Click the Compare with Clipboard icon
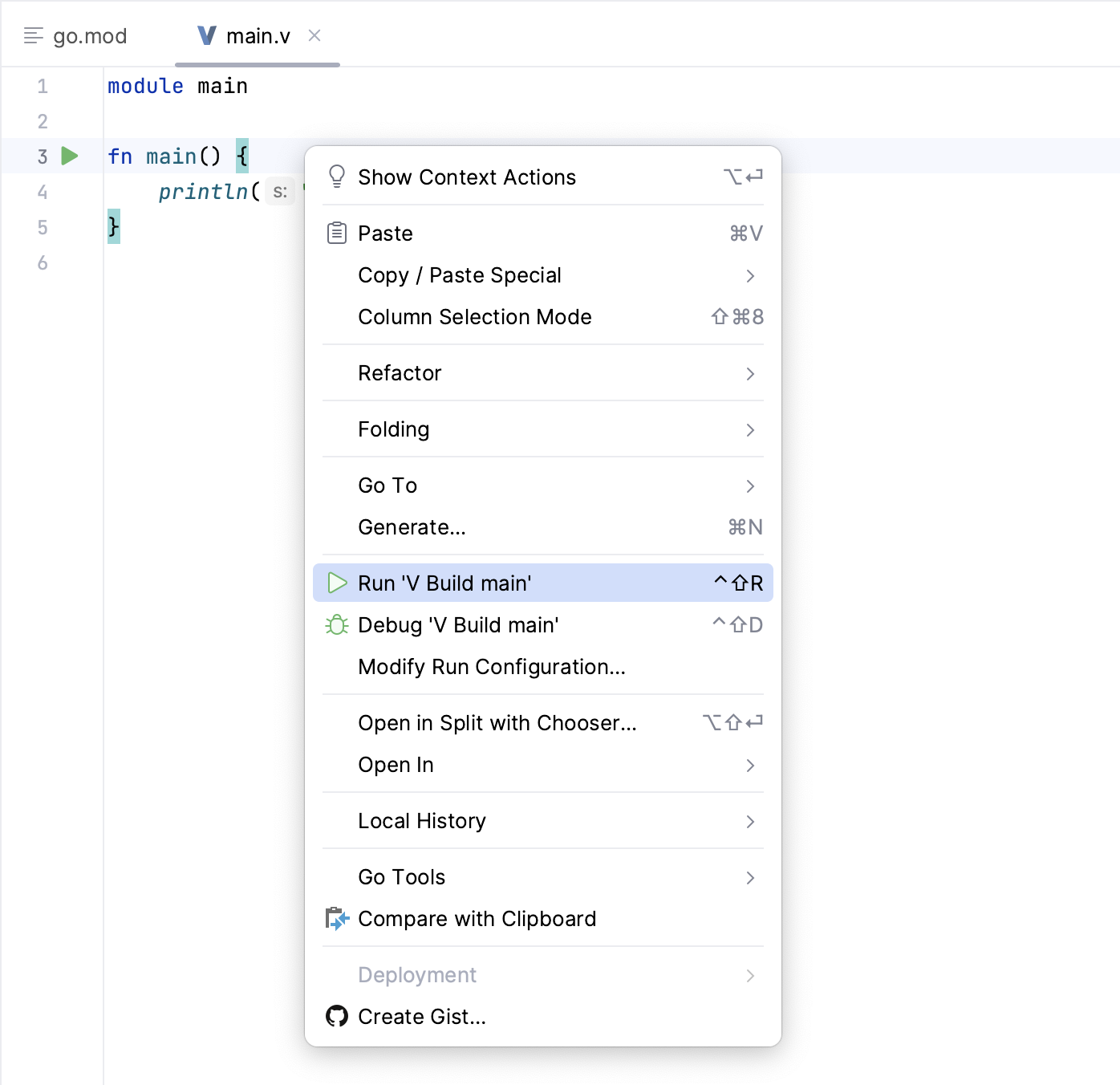This screenshot has width=1120, height=1085. [337, 919]
